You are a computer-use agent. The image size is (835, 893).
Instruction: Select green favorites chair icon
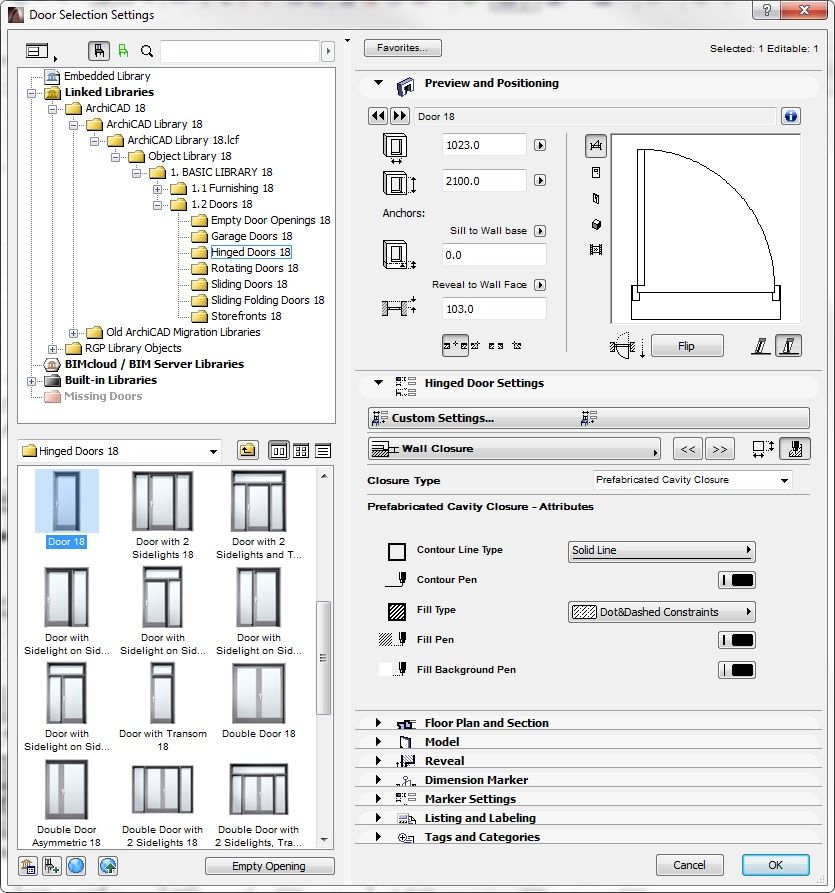click(123, 51)
